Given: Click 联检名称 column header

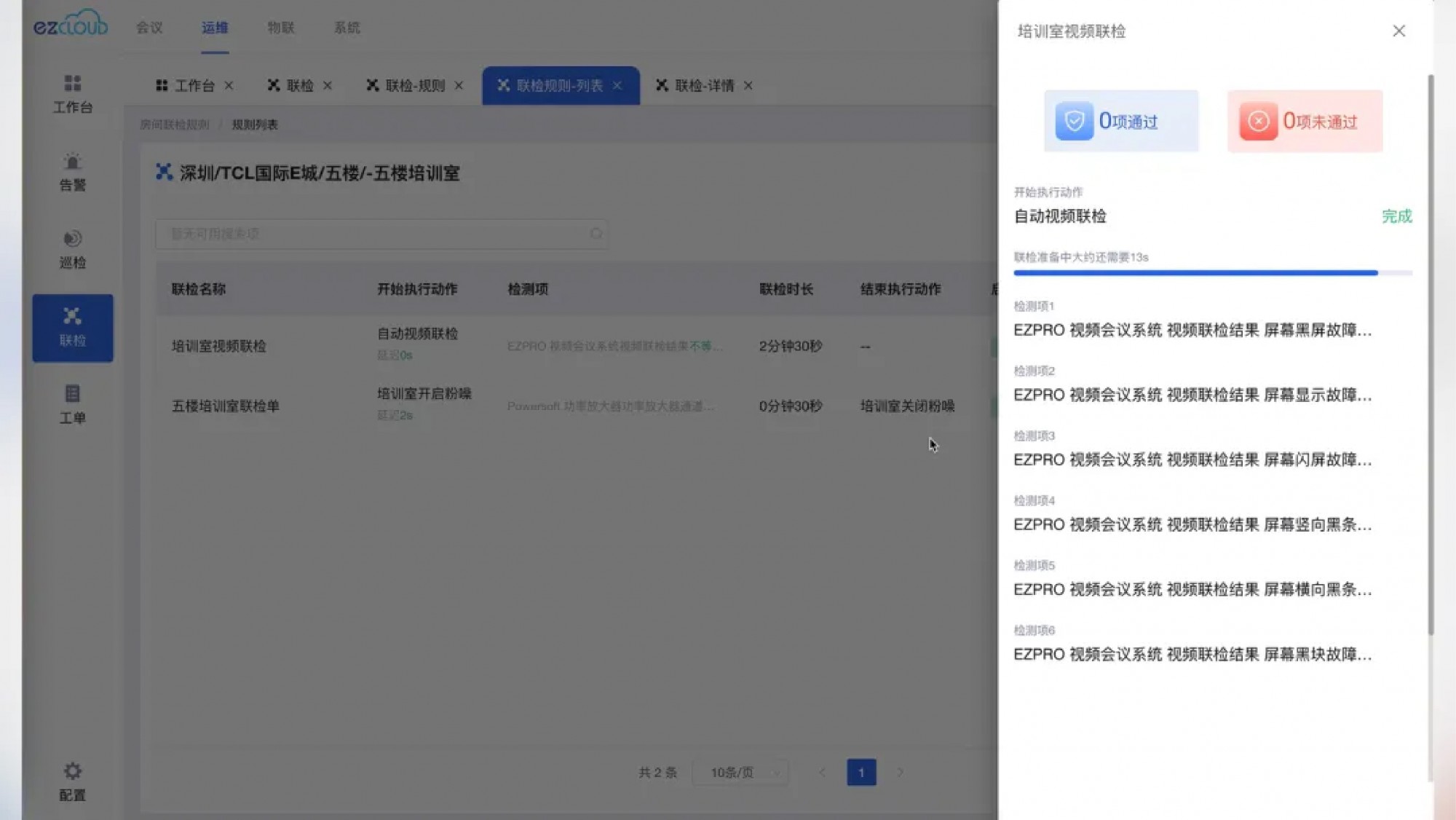Looking at the screenshot, I should [199, 289].
